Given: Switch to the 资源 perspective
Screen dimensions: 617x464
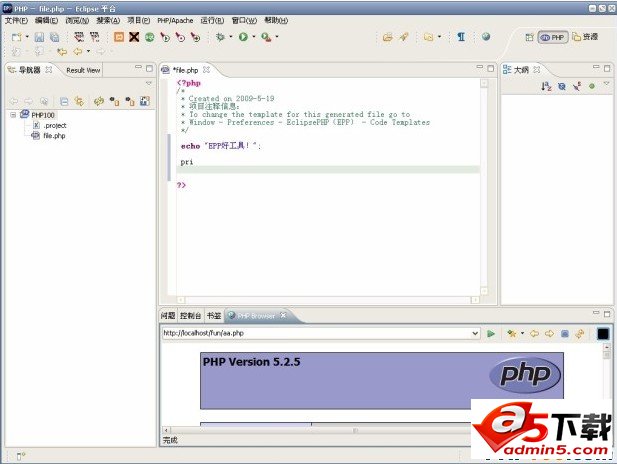Looking at the screenshot, I should click(x=585, y=37).
